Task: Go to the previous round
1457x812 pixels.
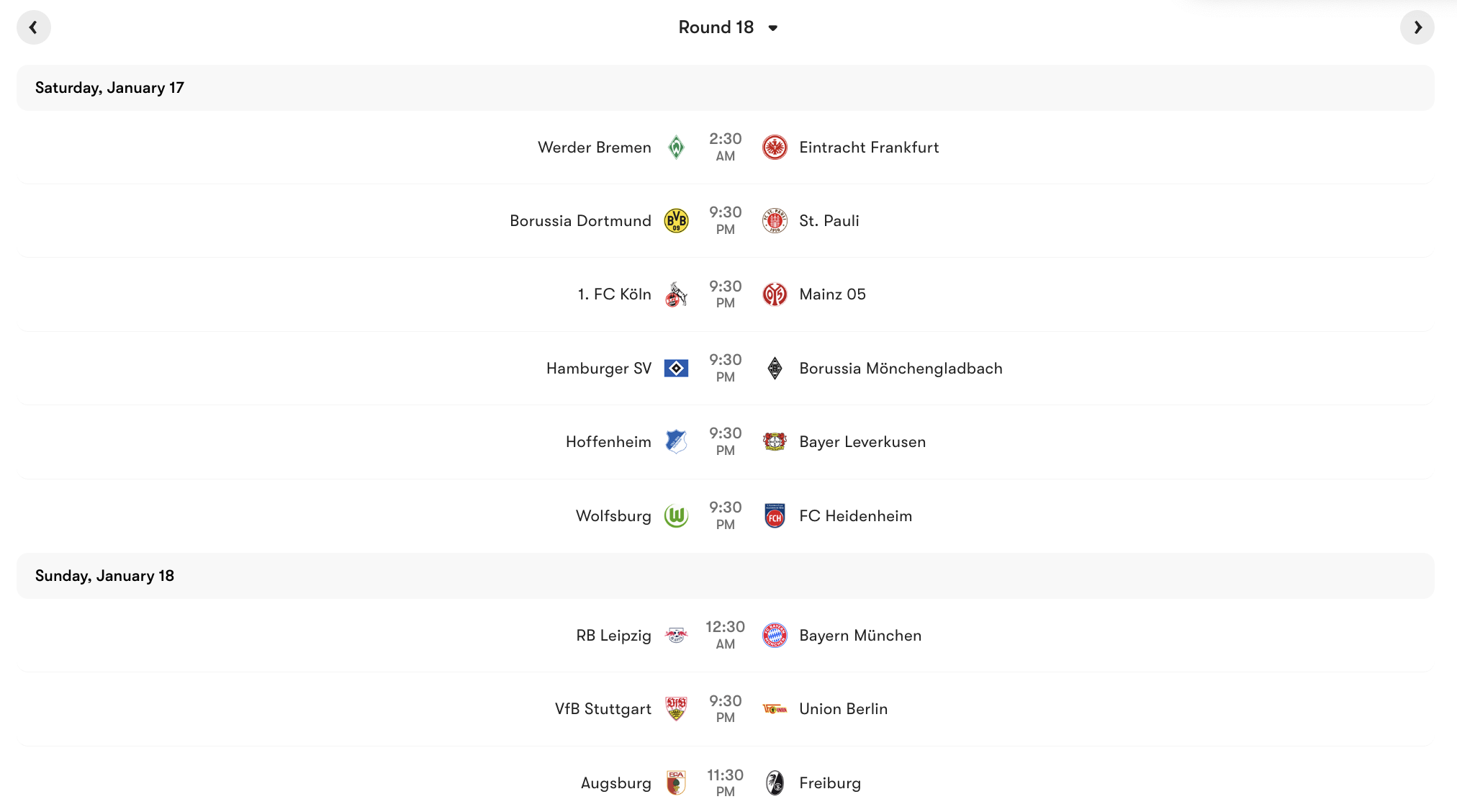Action: [34, 27]
